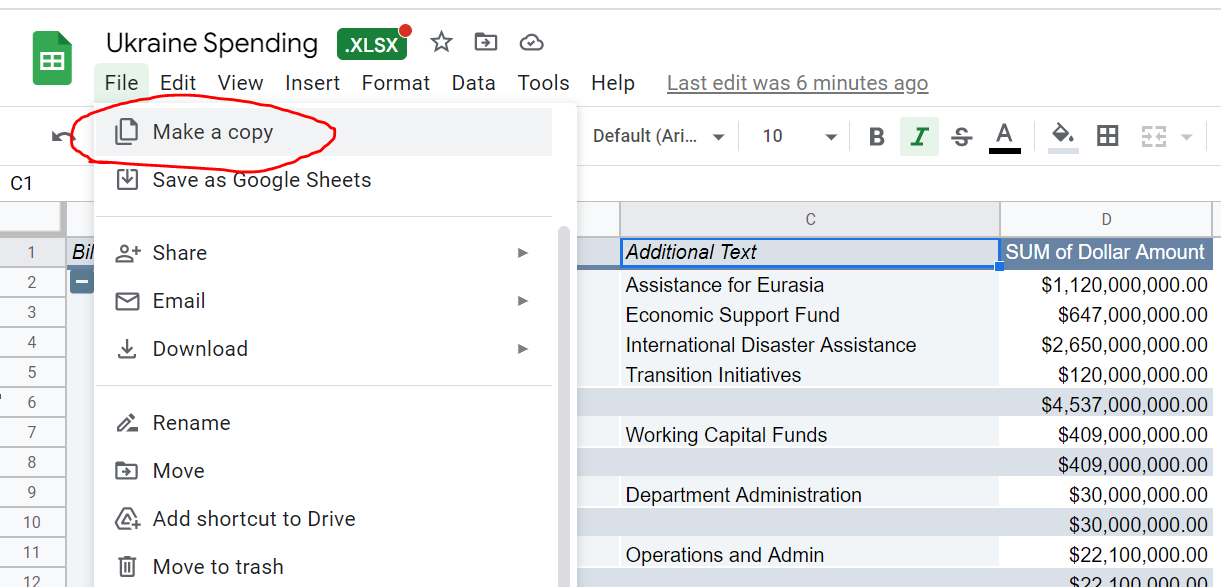Choose Move in the File menu
Screen dimensions: 1221x587
(324, 471)
